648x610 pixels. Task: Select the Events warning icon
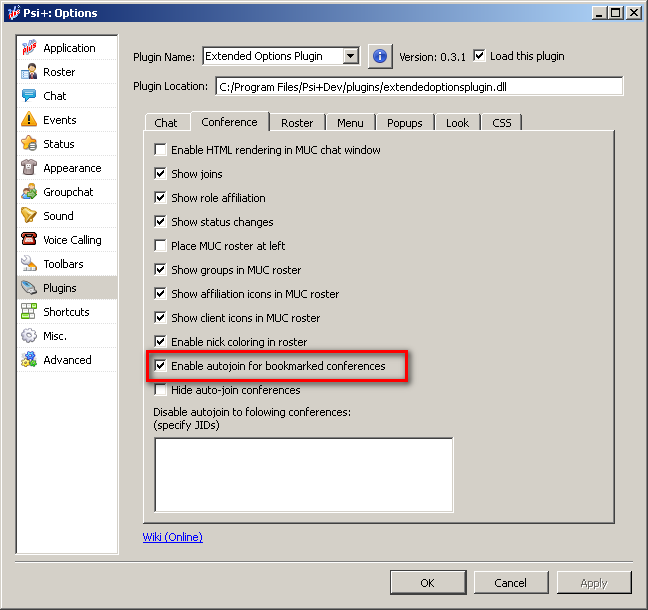[29, 120]
